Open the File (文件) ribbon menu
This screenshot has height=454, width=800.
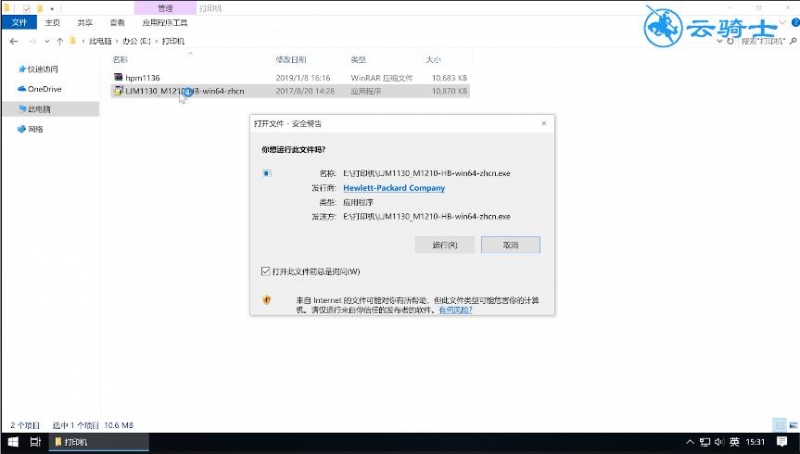point(19,22)
